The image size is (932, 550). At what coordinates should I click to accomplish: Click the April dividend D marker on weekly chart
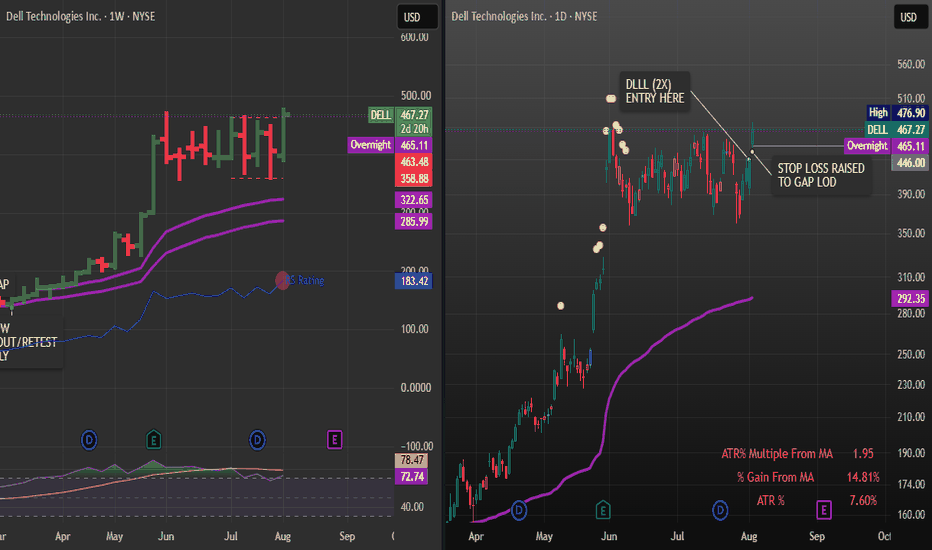(89, 440)
